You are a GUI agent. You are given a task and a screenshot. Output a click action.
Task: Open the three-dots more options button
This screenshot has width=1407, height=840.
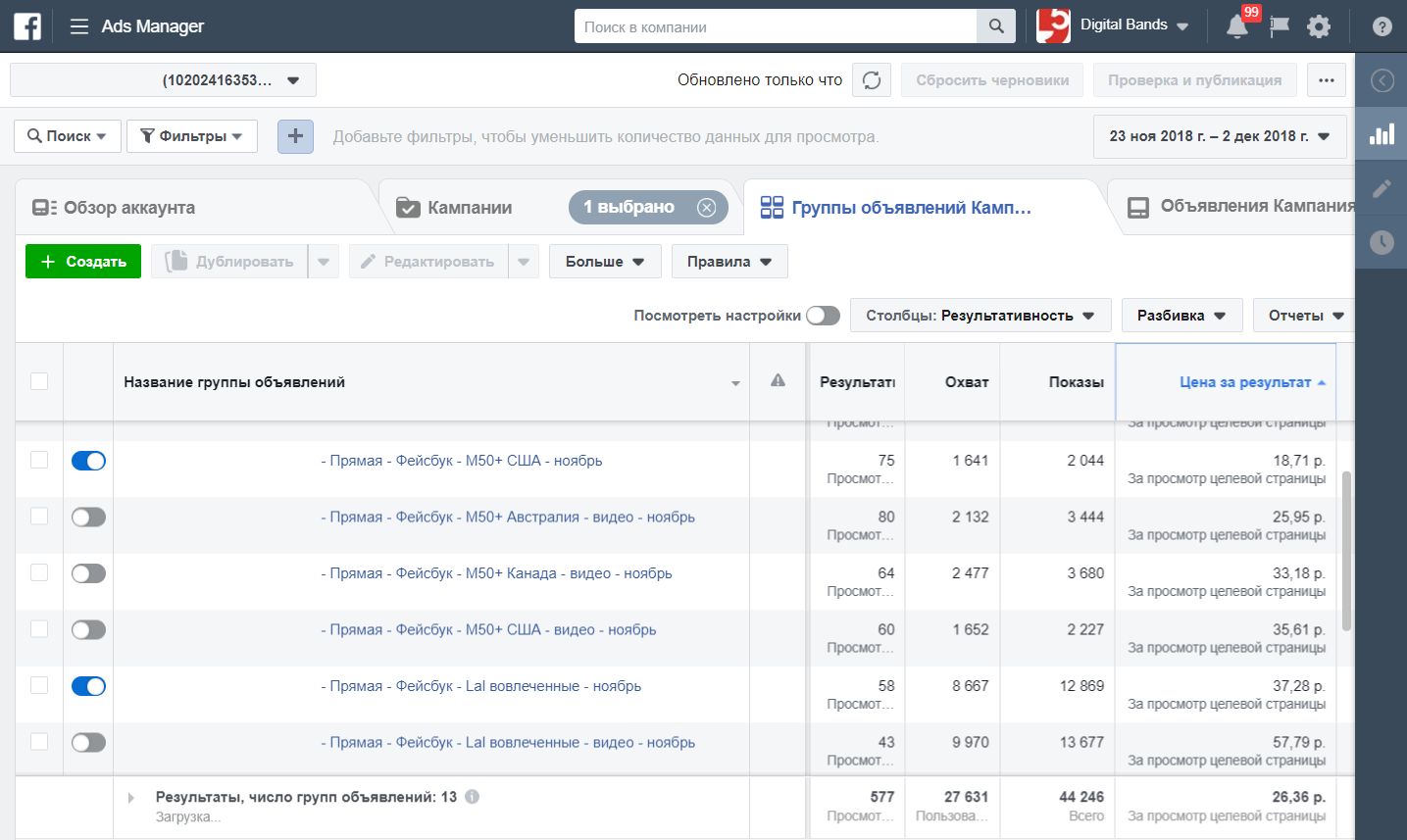pos(1327,80)
